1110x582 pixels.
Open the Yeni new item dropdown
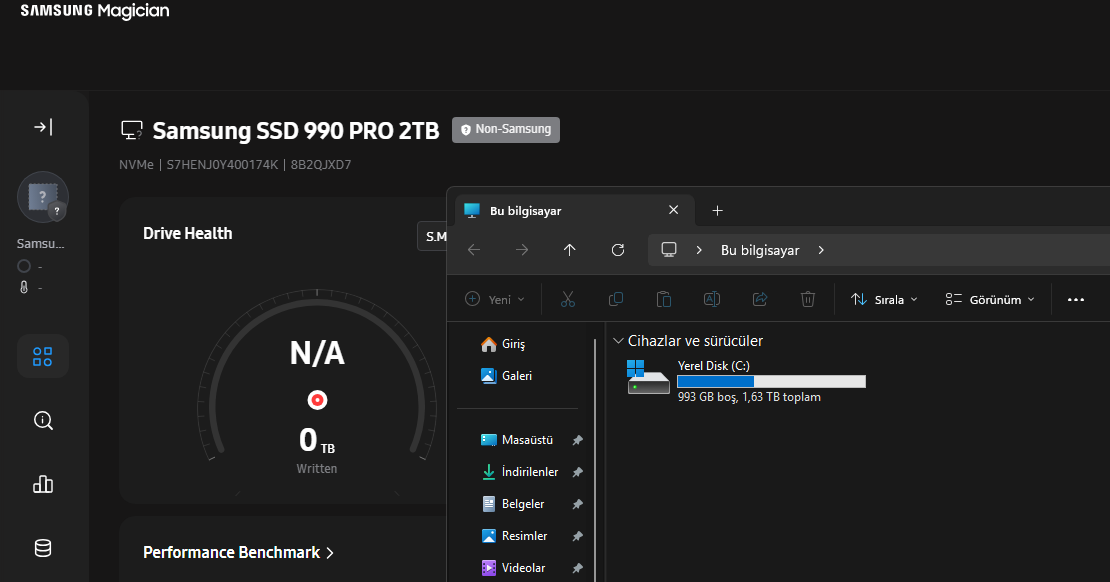coord(495,299)
